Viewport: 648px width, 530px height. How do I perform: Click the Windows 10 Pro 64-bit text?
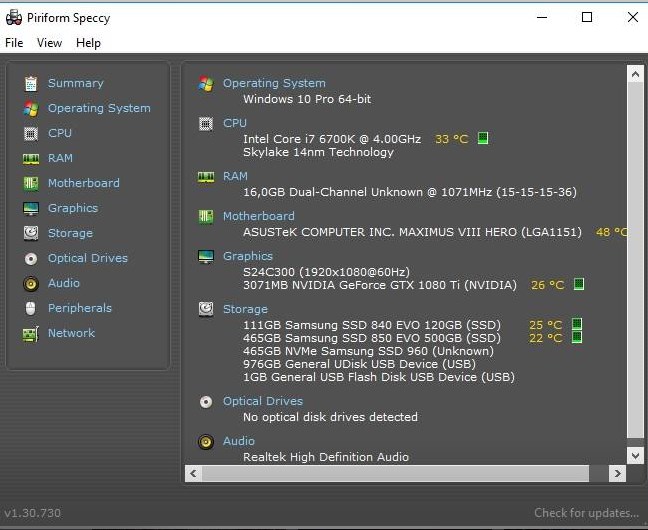coord(307,99)
